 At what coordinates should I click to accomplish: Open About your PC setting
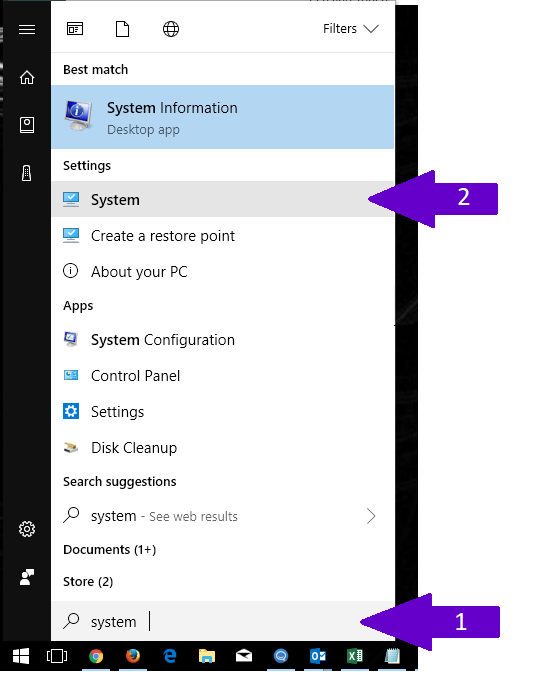(223, 272)
